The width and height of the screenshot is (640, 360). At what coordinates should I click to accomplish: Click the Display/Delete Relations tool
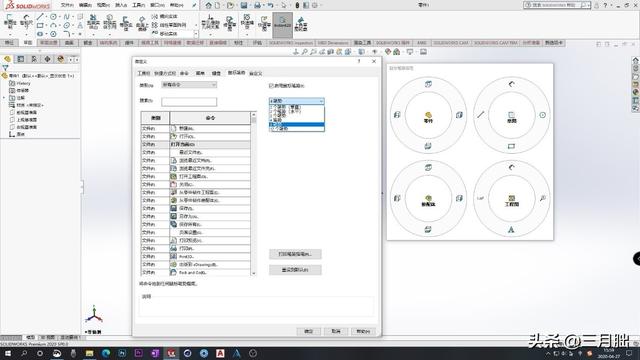(x=210, y=22)
